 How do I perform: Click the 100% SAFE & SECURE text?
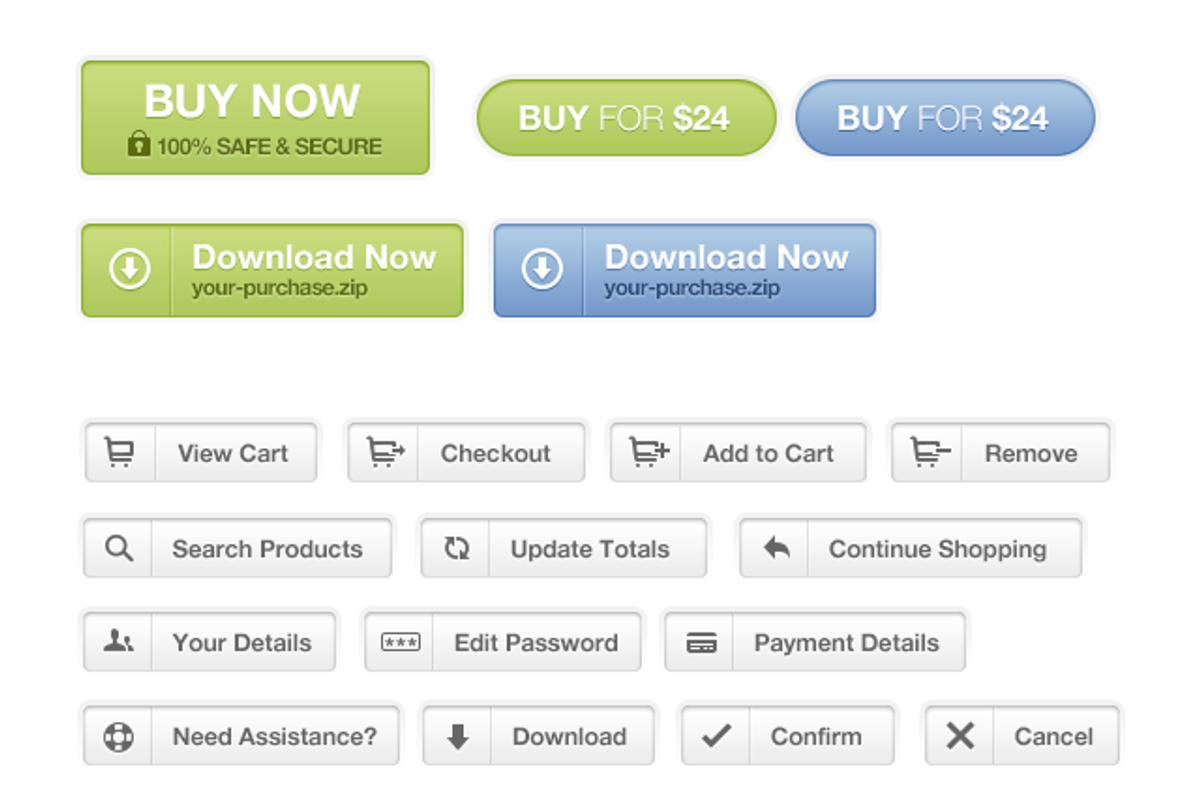269,146
